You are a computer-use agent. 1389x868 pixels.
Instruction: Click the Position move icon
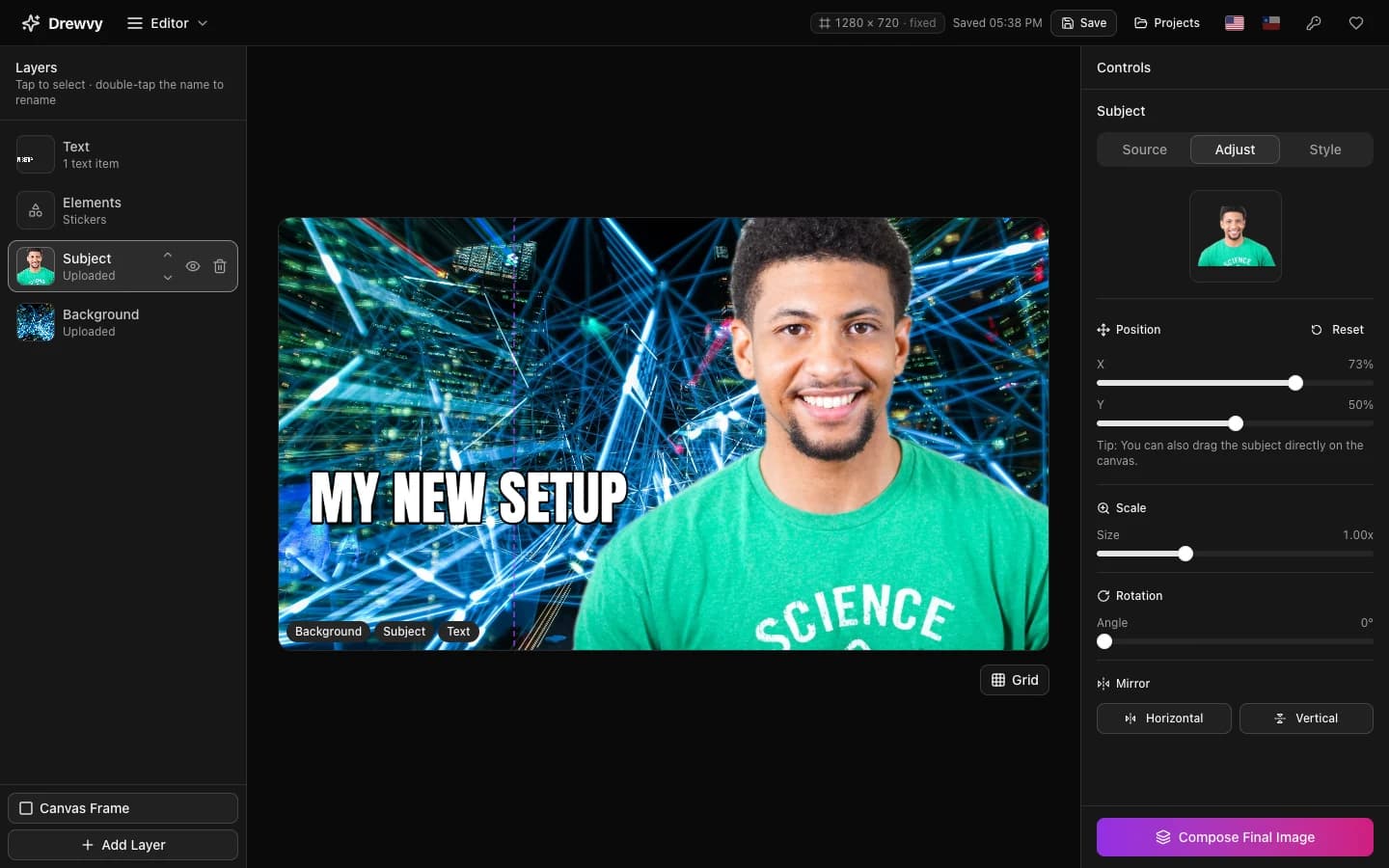1103,330
